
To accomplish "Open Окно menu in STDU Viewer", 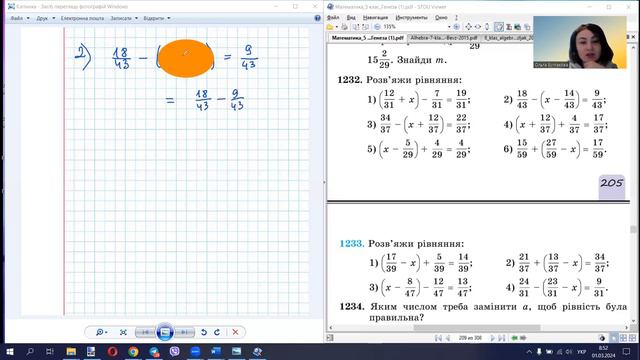I will coord(441,18).
